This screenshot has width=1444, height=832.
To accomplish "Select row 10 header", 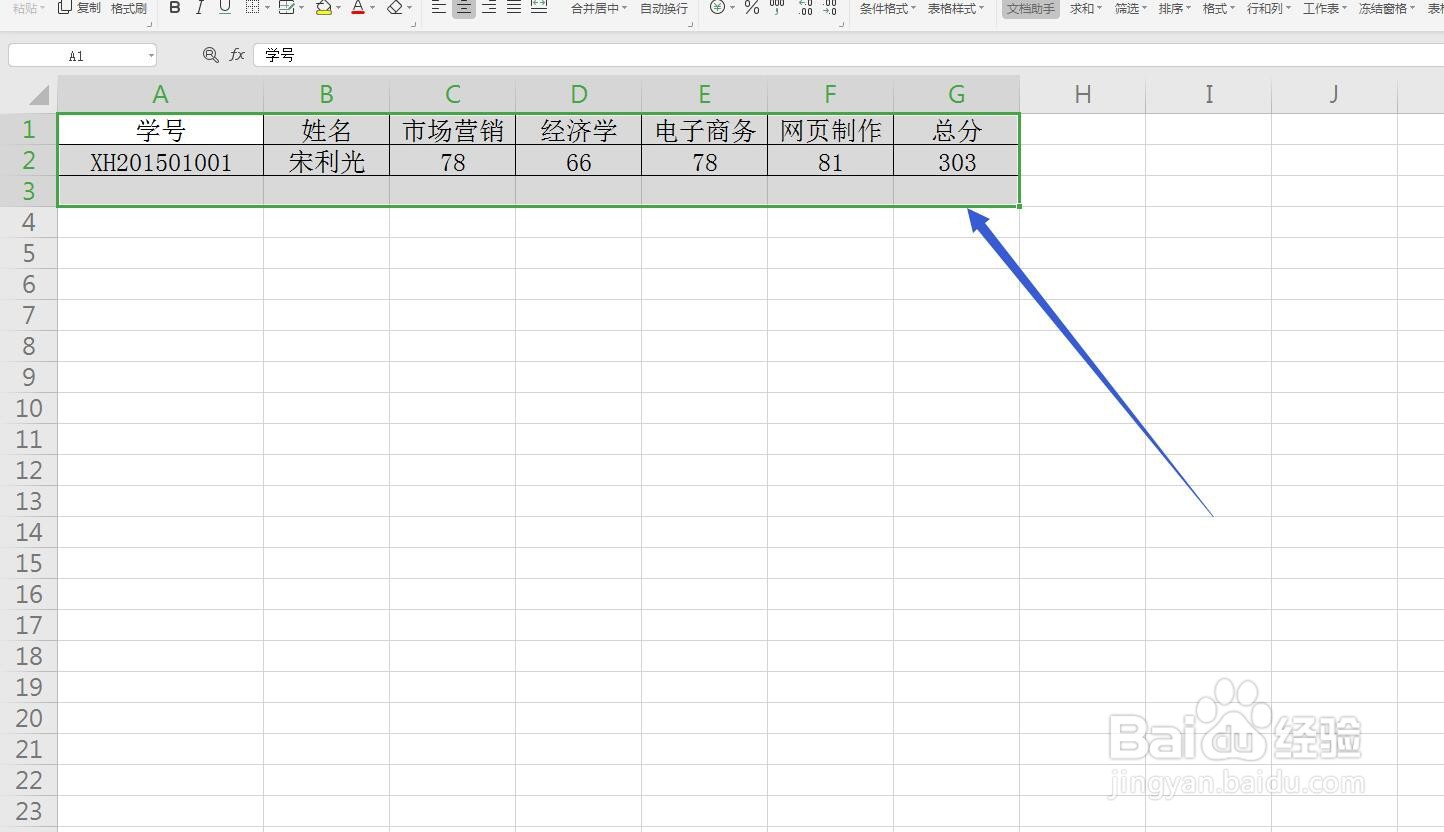I will pyautogui.click(x=29, y=408).
